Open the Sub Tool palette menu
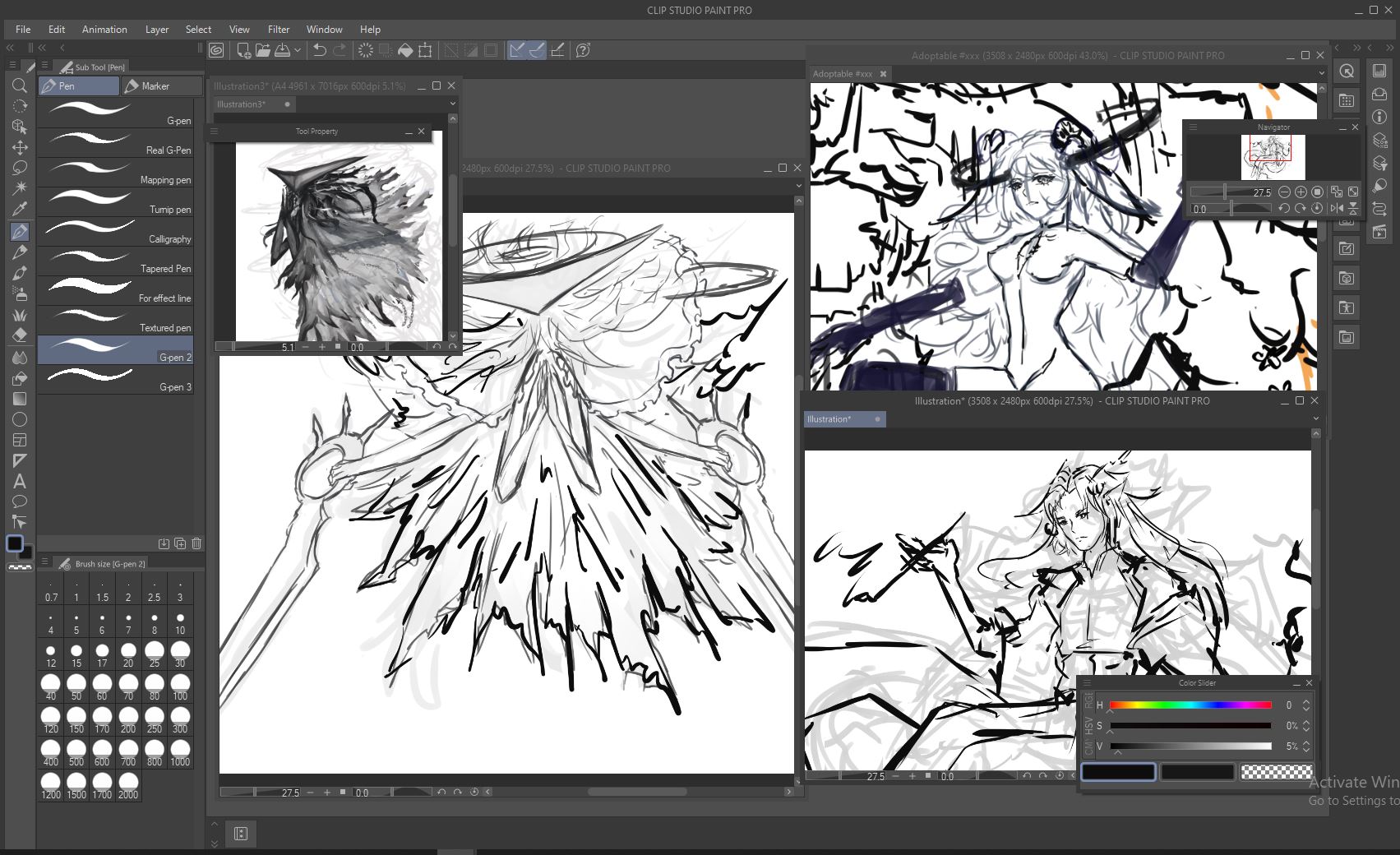 pyautogui.click(x=44, y=65)
